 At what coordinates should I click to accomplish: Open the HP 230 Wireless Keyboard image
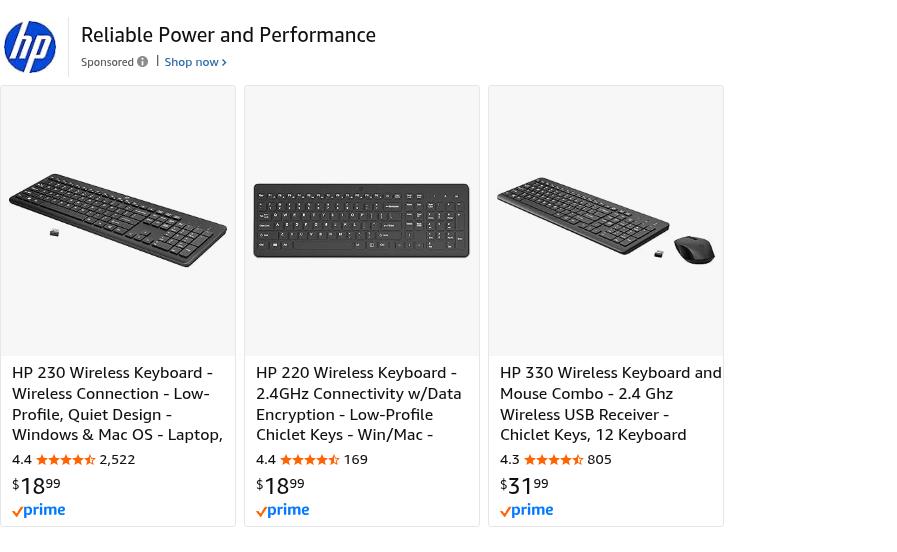tap(118, 220)
